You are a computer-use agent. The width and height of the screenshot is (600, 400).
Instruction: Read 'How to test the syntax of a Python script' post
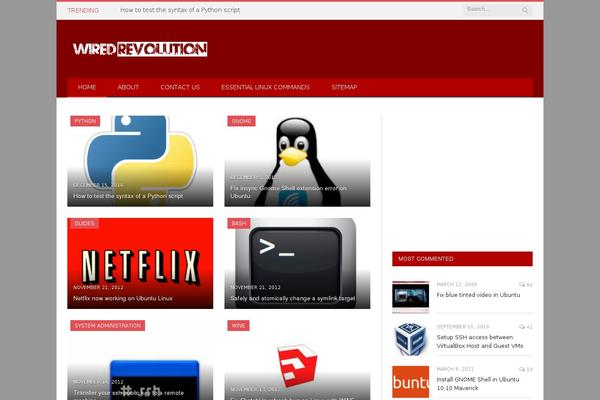128,196
